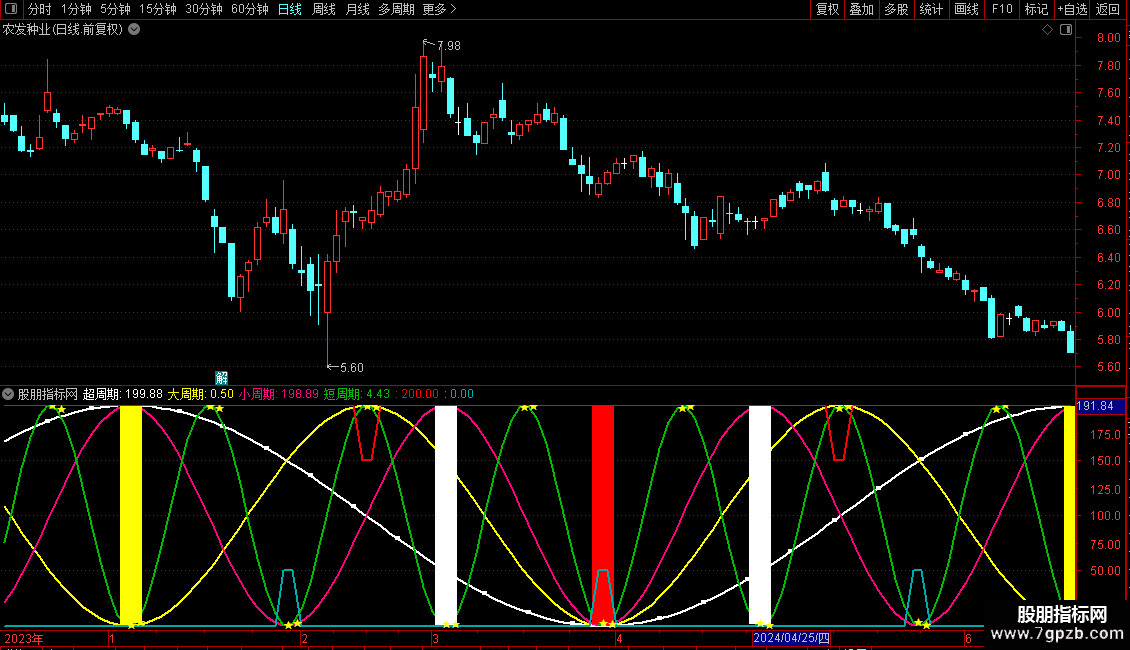Open the 多股 multi-stock view
The width and height of the screenshot is (1130, 650).
coord(896,9)
